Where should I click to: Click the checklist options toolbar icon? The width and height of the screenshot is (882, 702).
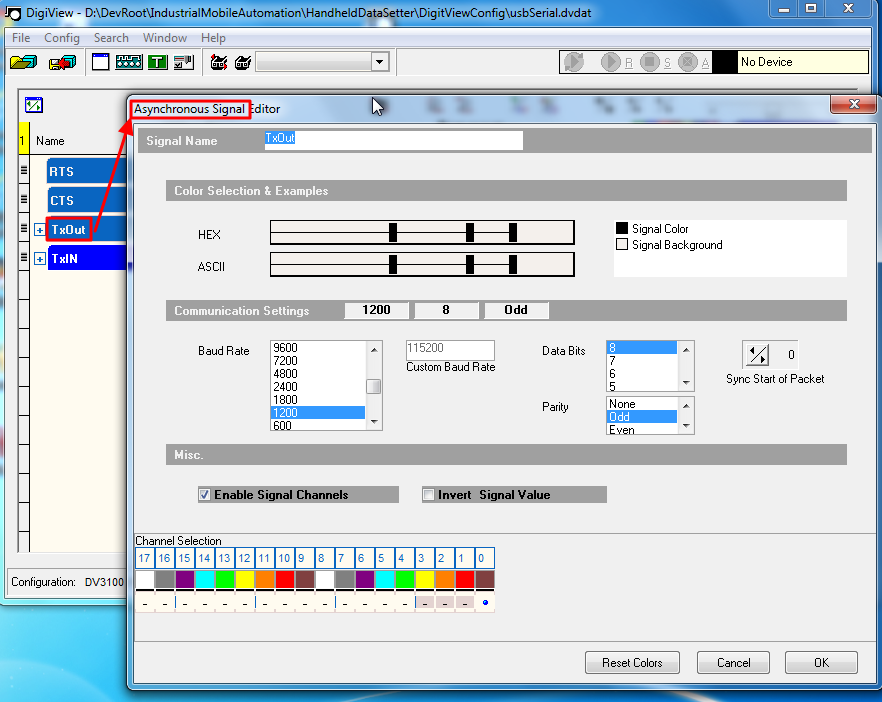(x=183, y=62)
